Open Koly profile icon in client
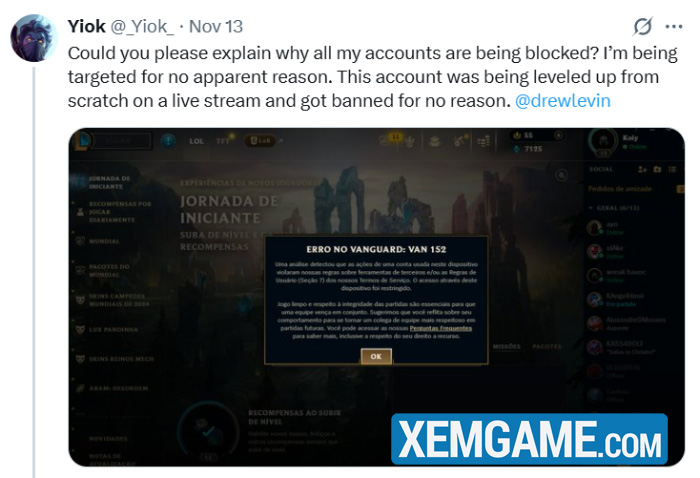Image resolution: width=700 pixels, height=478 pixels. pyautogui.click(x=603, y=141)
